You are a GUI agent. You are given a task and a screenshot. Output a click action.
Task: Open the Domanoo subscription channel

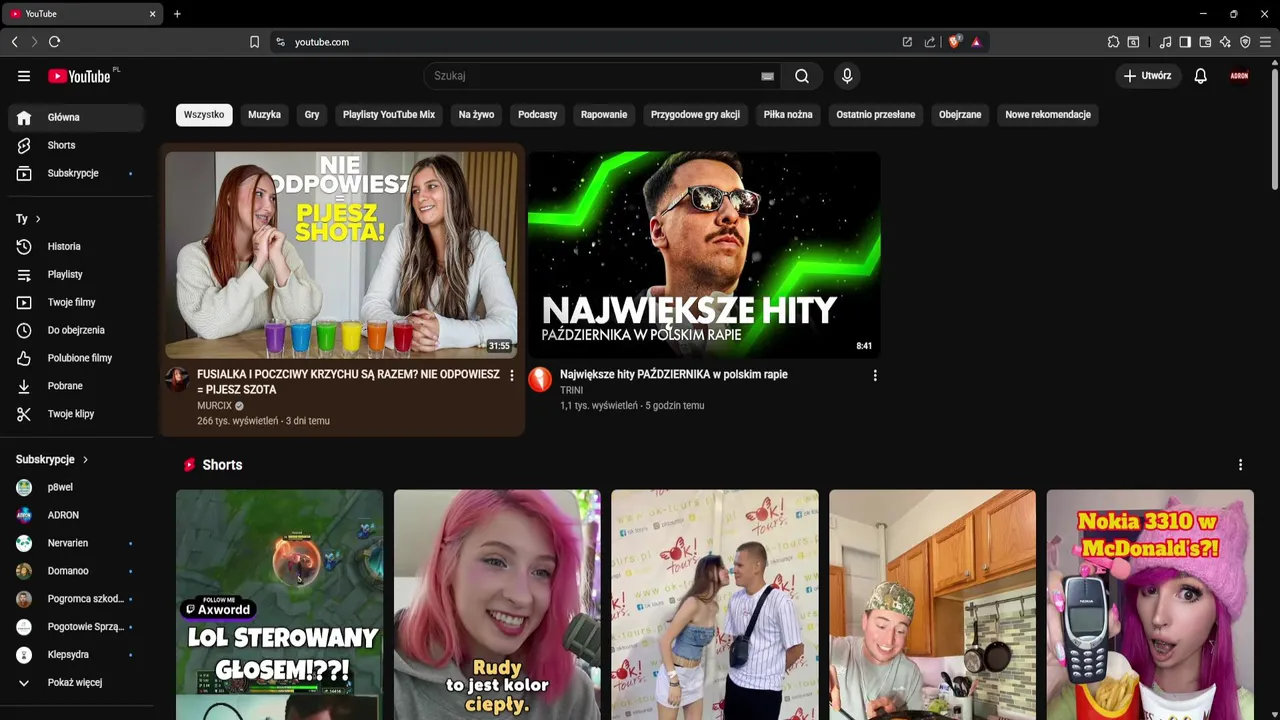pos(76,571)
